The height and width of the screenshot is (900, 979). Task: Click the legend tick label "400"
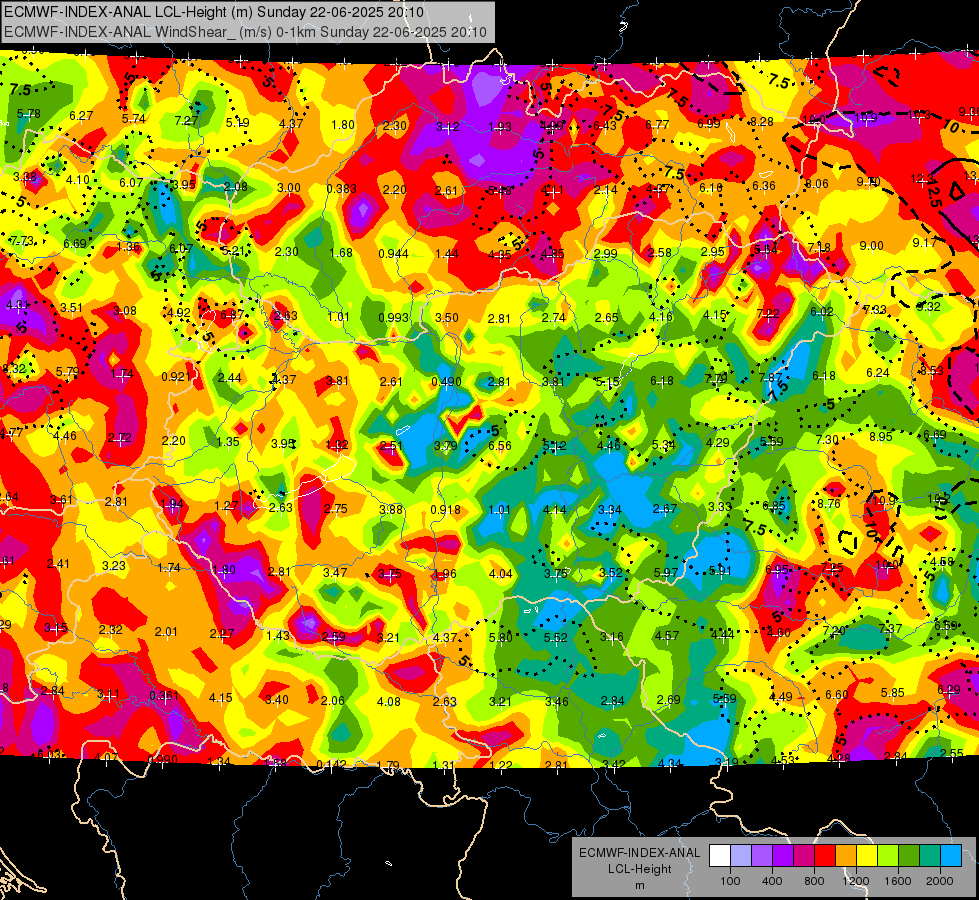click(772, 881)
